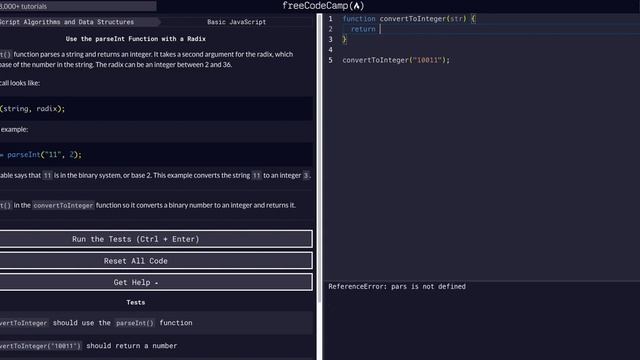This screenshot has width=640, height=360.
Task: Click the Tests heading
Action: (x=136, y=302)
